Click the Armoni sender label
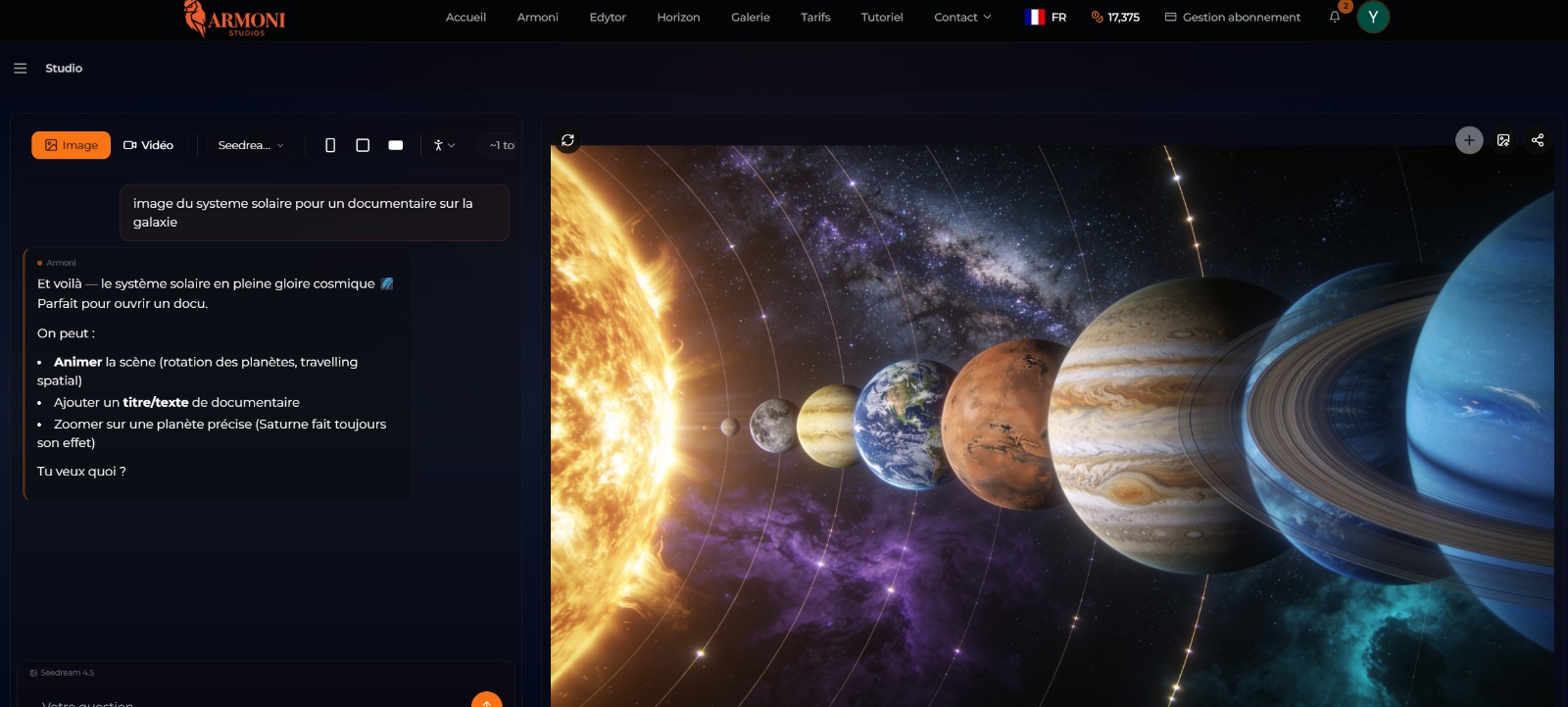Screen dimensions: 1568x707 coord(61,263)
